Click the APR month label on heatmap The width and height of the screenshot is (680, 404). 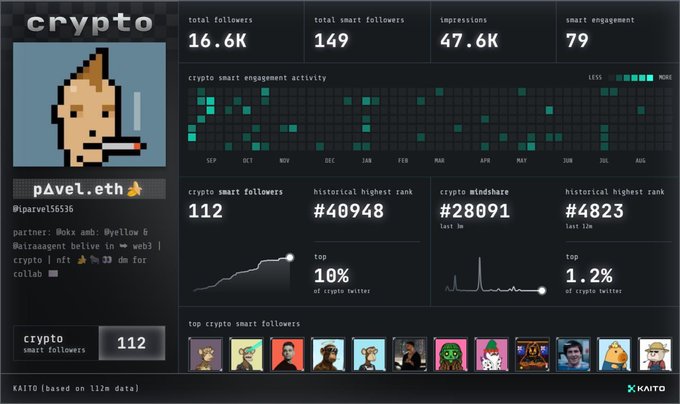[485, 161]
